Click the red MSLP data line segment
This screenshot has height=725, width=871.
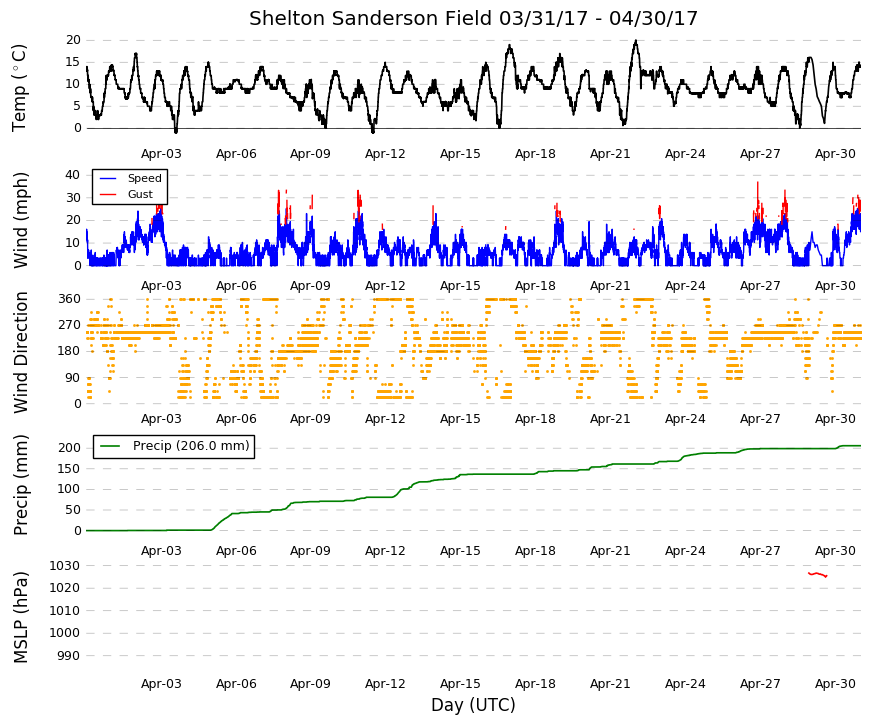pos(817,574)
